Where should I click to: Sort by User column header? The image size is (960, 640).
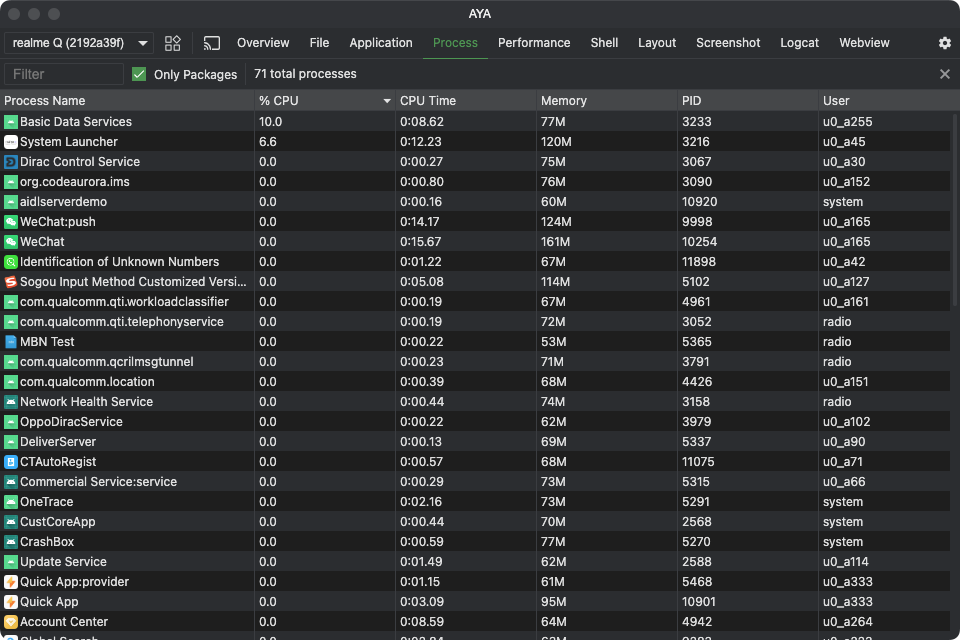click(x=888, y=101)
